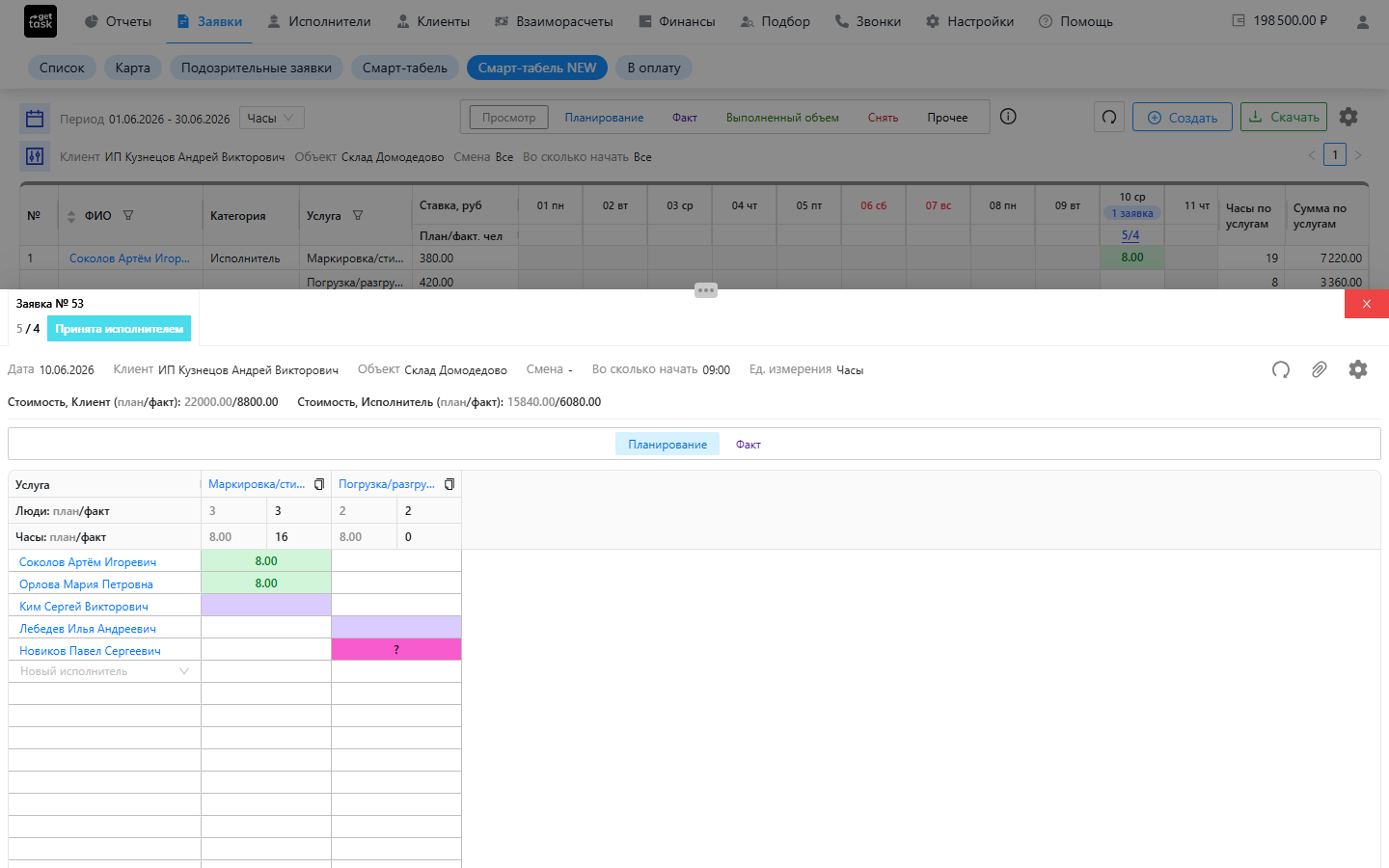
Task: Copy the Маркировка service column icon
Action: pyautogui.click(x=319, y=484)
